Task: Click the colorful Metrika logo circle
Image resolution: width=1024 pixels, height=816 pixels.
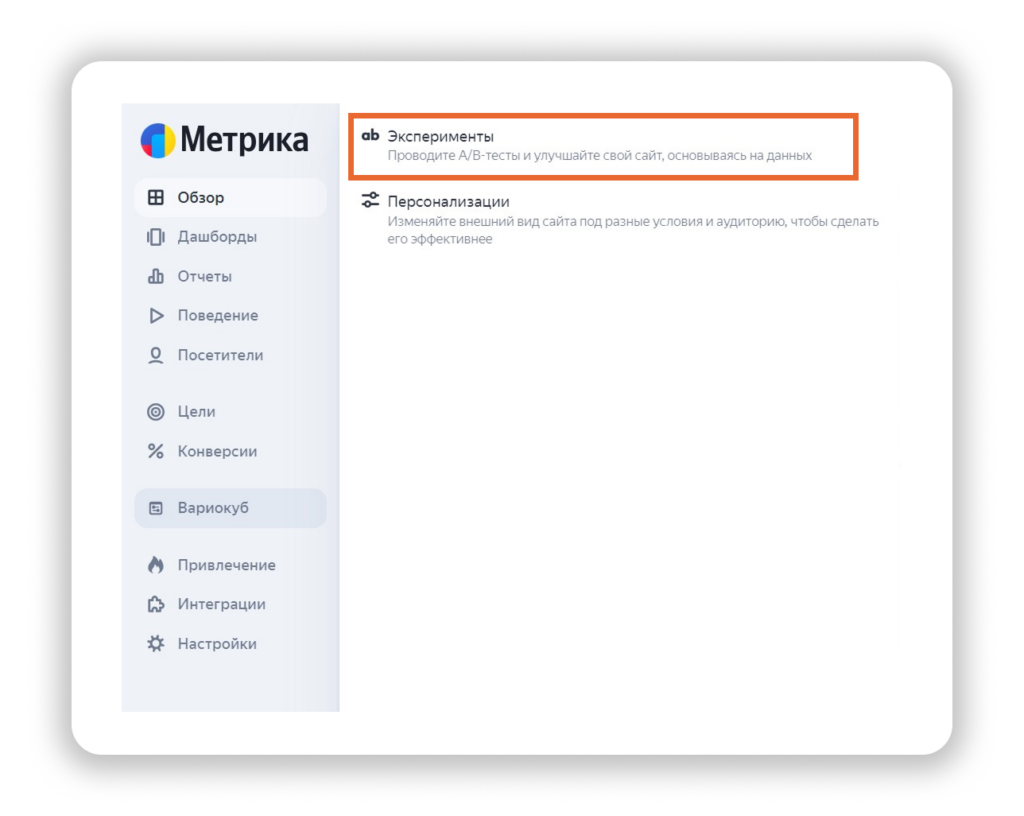Action: (x=158, y=141)
